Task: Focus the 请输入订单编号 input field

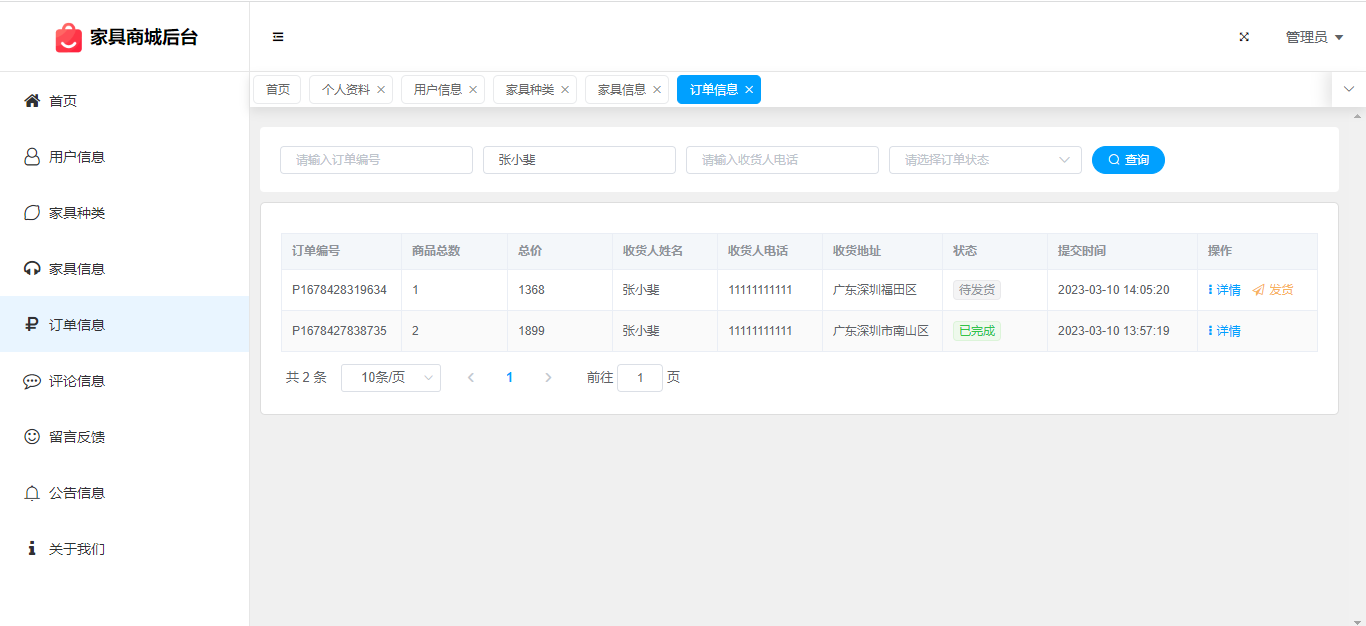Action: (376, 160)
